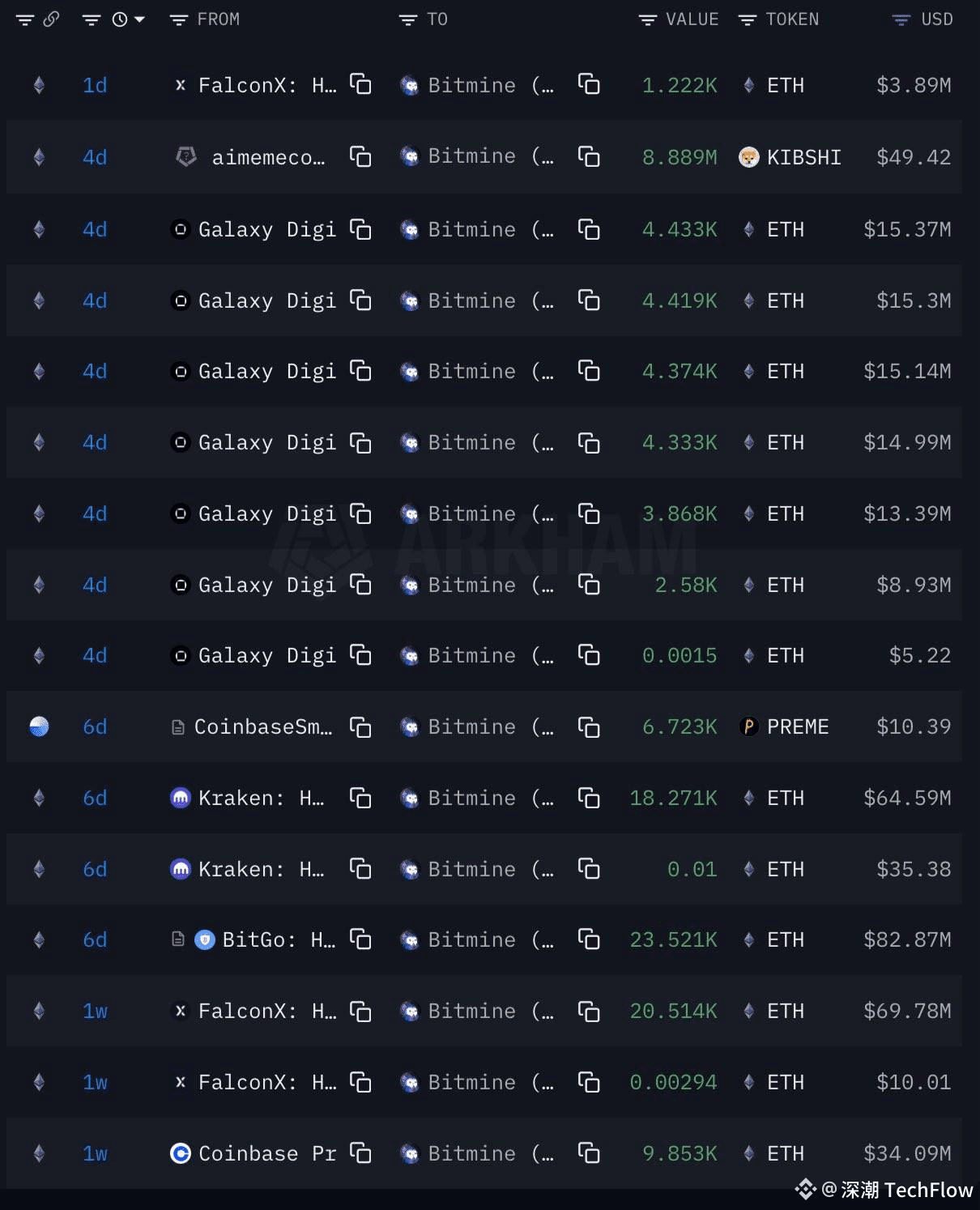Copy the Bitmine address in the KIBSHI row
This screenshot has width=980, height=1210.
click(x=589, y=156)
